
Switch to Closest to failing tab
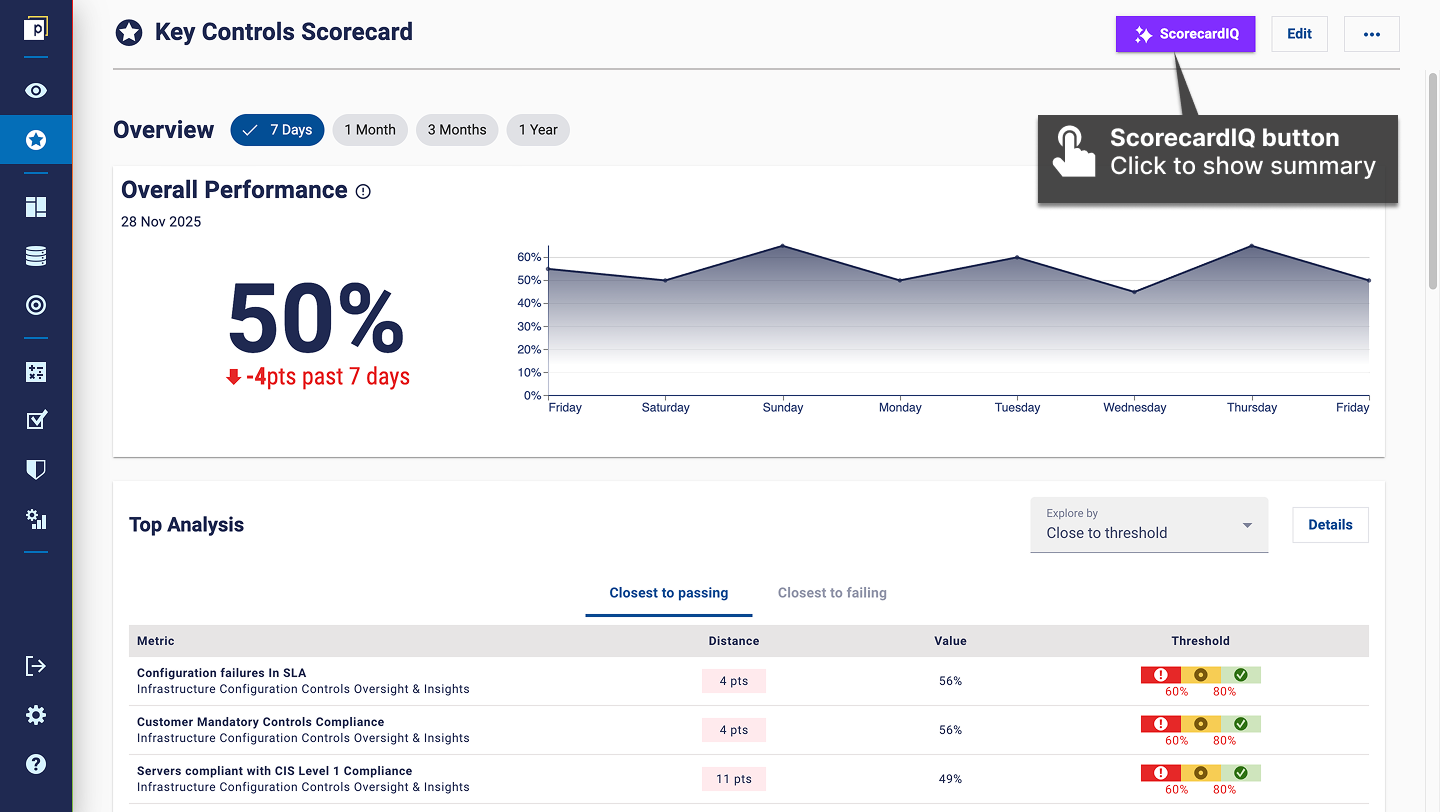pos(832,593)
